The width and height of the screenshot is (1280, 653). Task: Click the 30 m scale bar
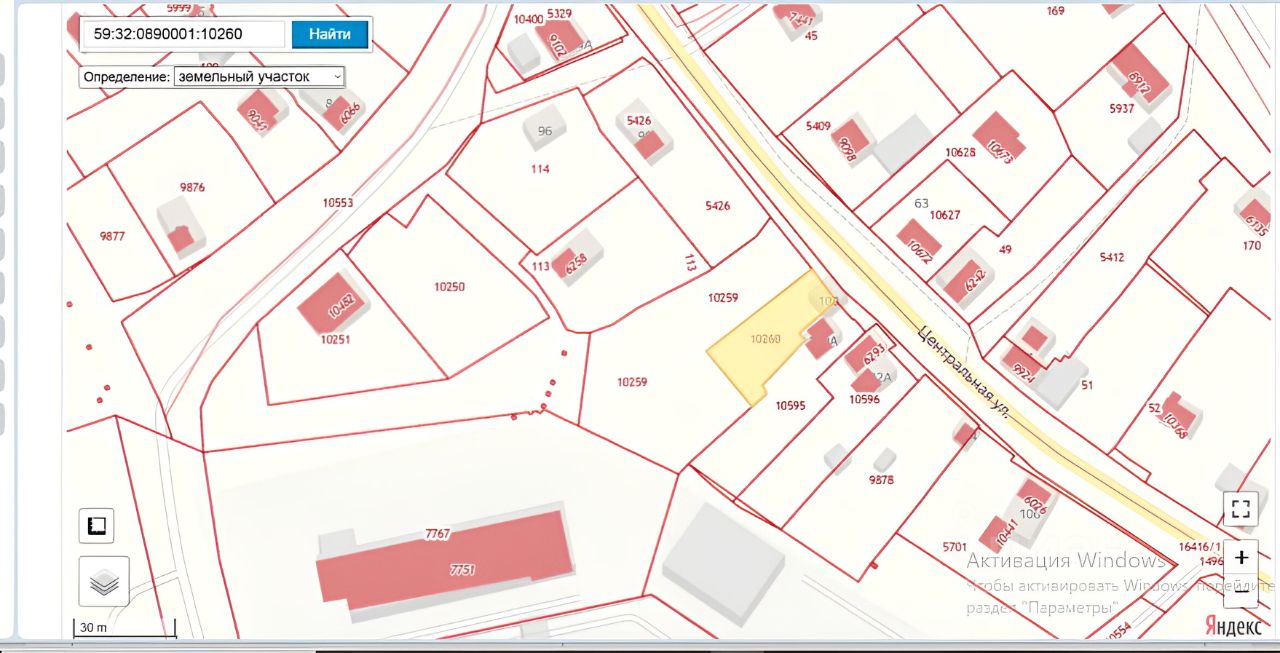point(124,628)
